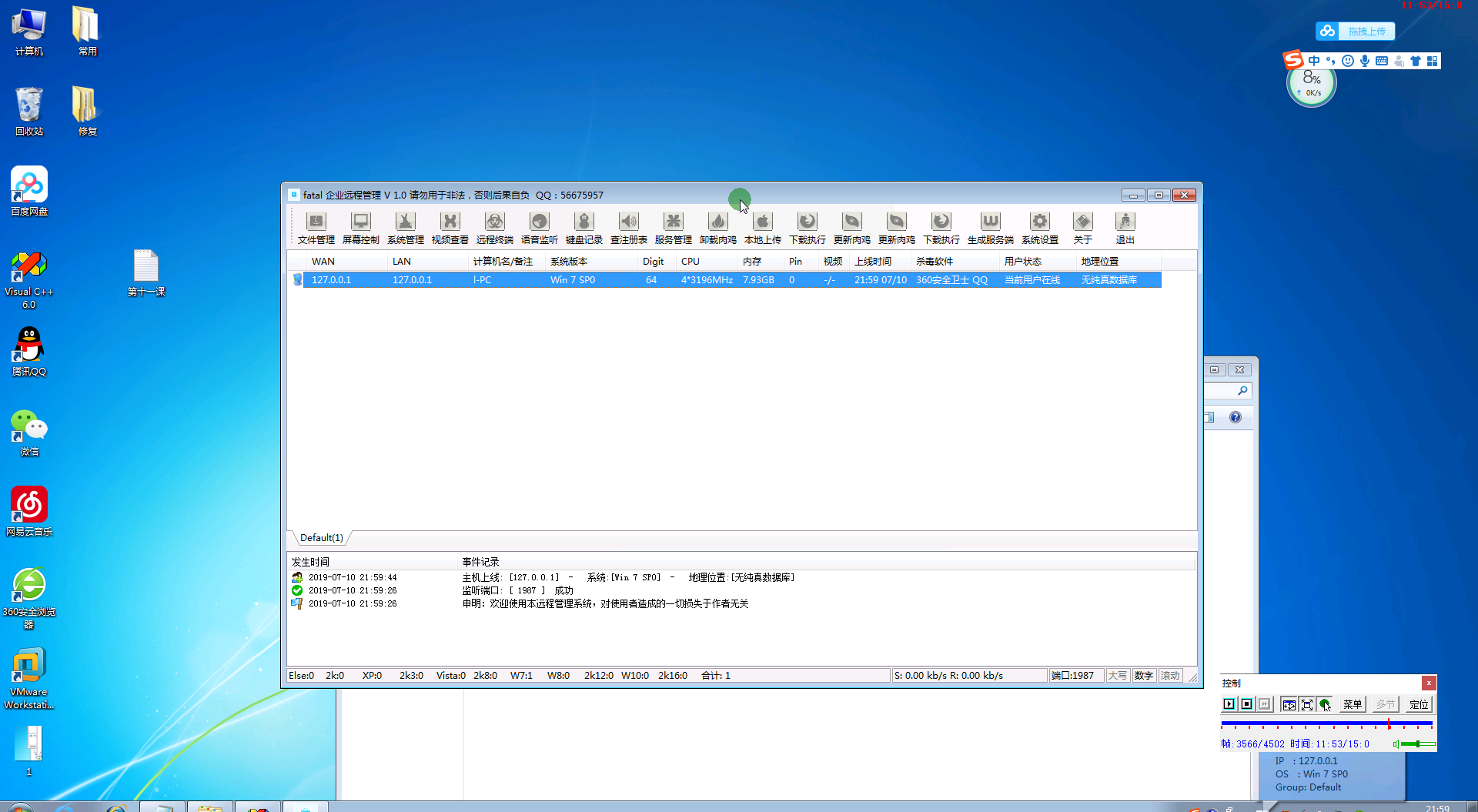
Task: Select the 申明 welcome log entry
Action: [x=520, y=603]
